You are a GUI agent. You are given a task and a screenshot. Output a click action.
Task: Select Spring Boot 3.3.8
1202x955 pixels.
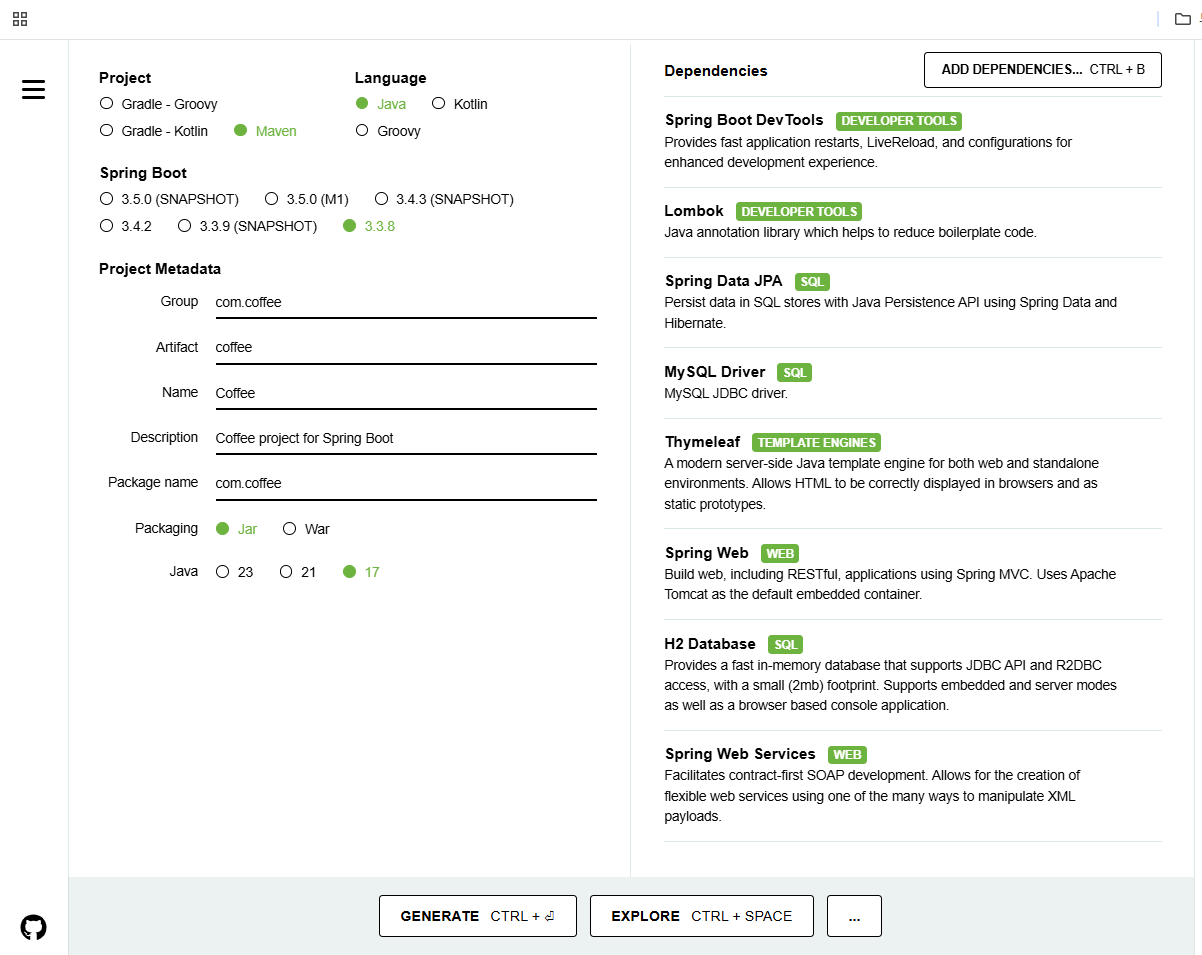[x=369, y=226]
